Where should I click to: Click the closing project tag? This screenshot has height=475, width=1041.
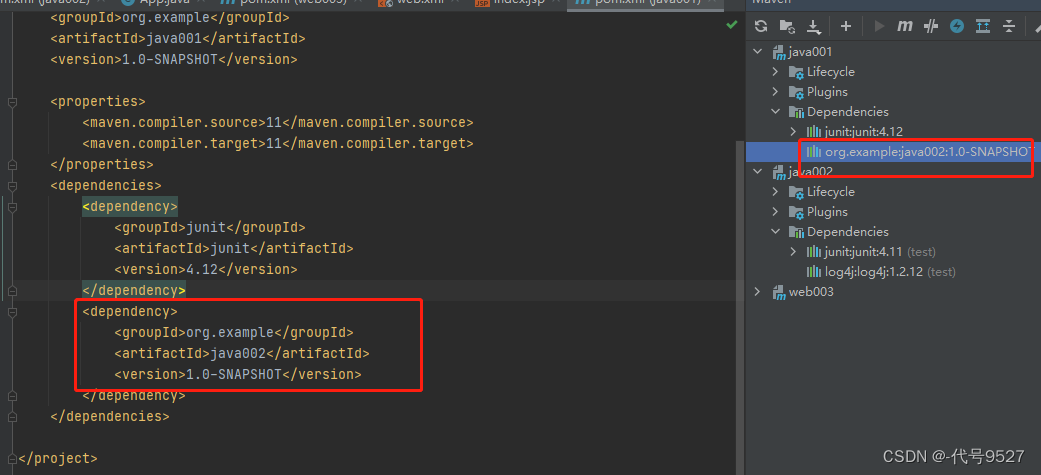[58, 458]
